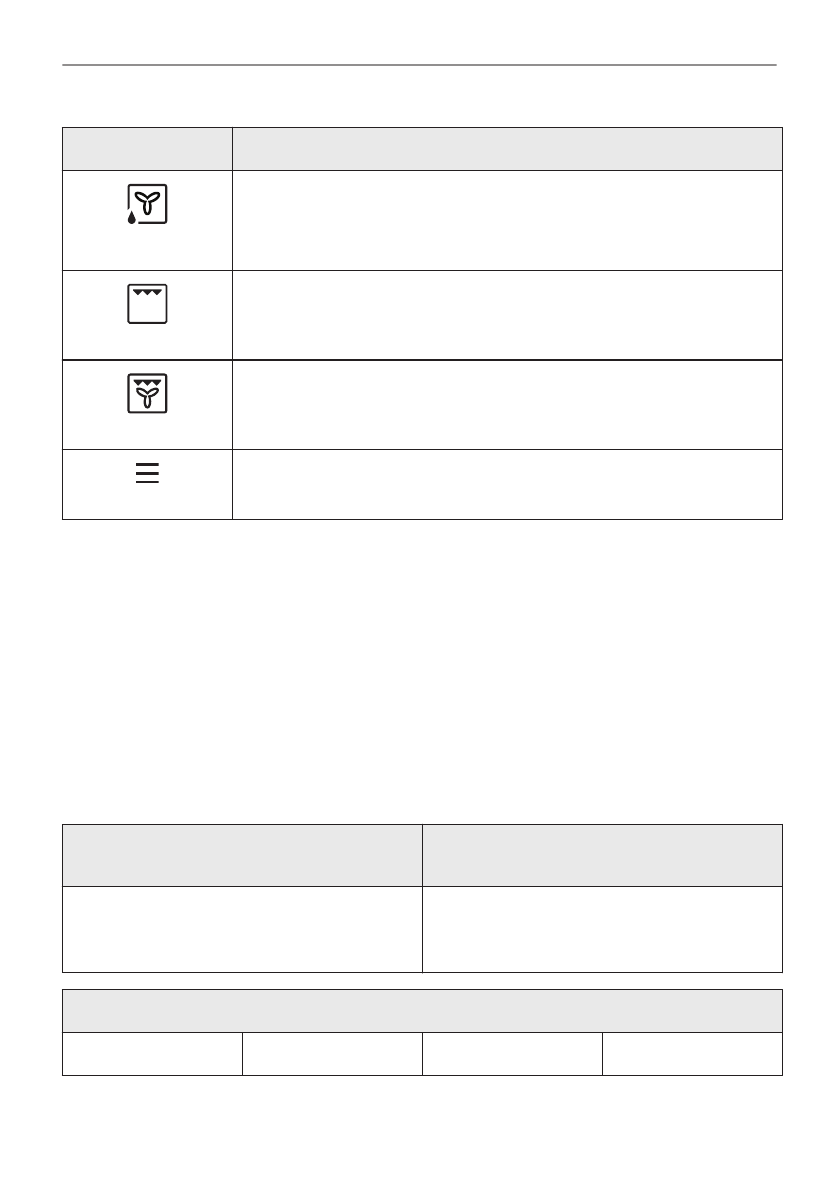
Task: Click empty description cell beside fan-and-drop icon
Action: point(506,220)
